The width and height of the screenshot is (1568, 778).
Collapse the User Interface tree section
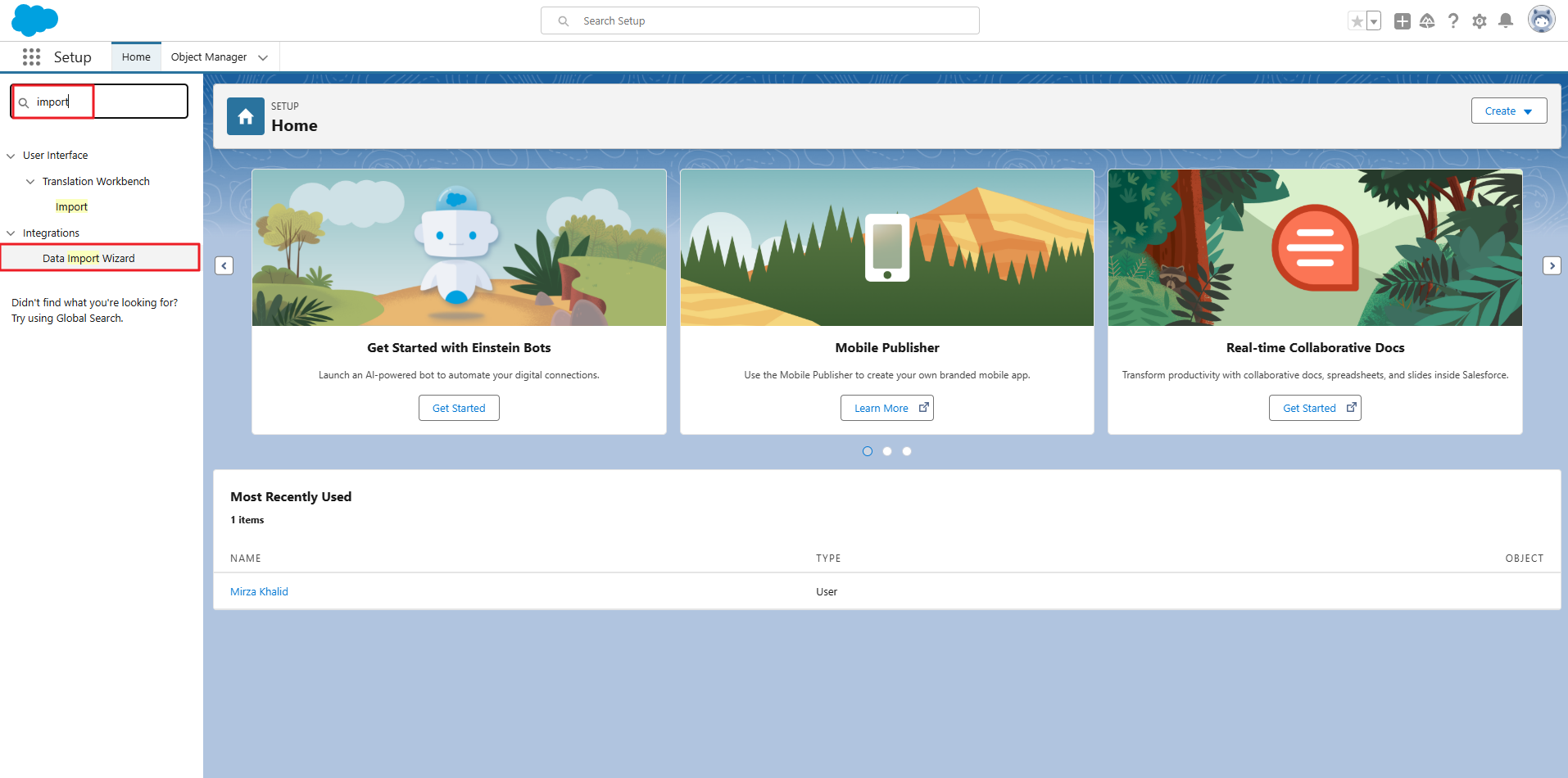click(11, 156)
